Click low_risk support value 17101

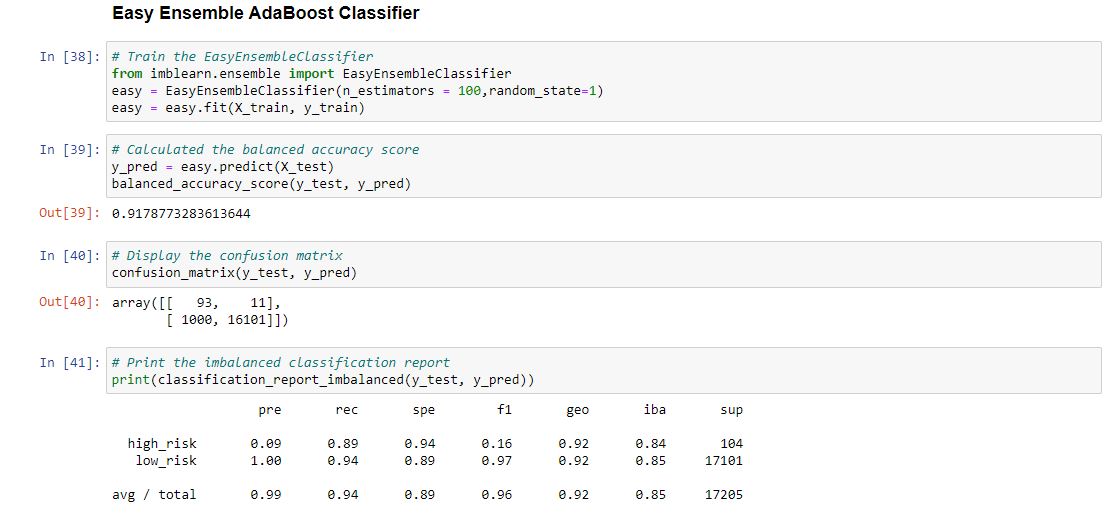click(x=724, y=461)
